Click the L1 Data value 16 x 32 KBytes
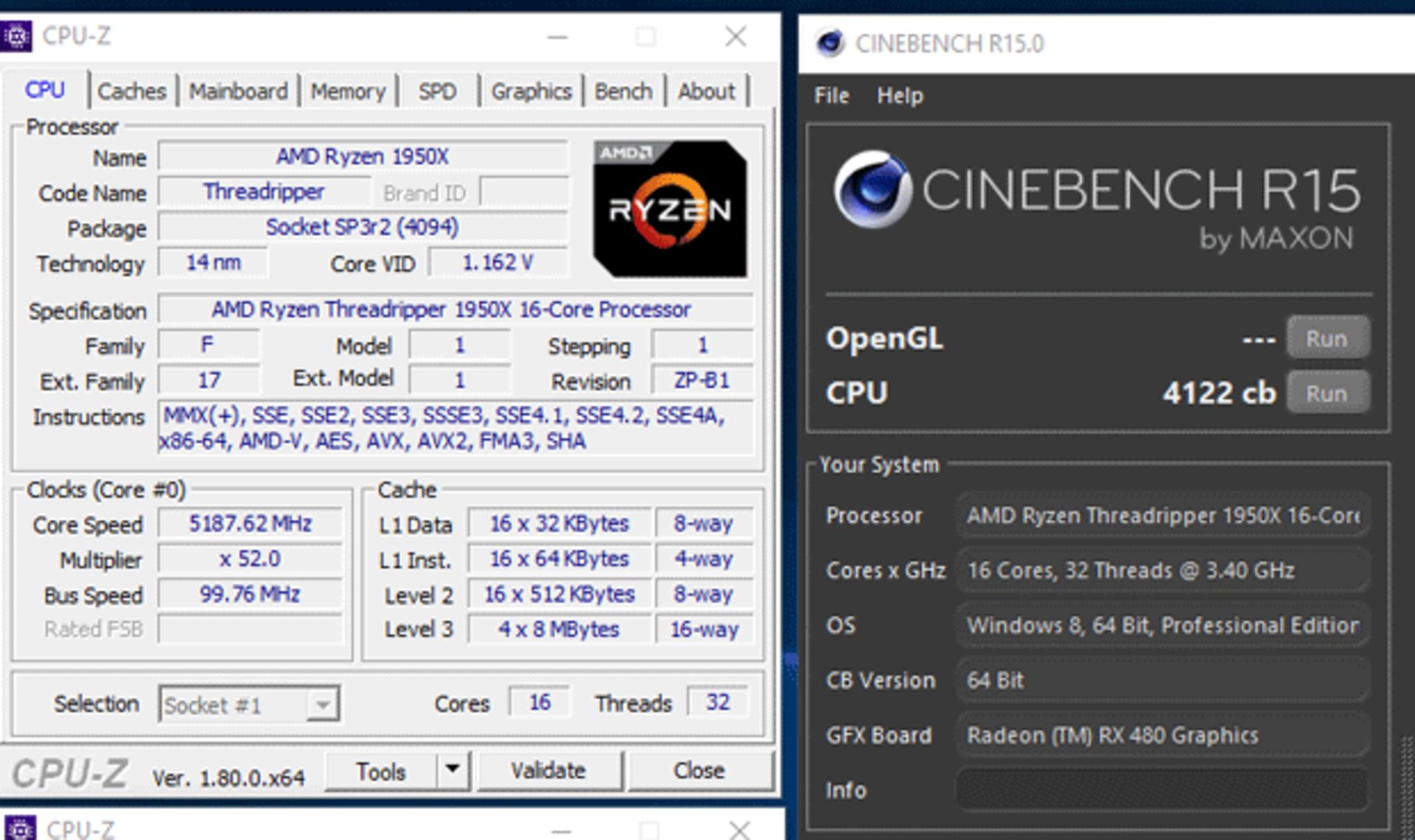1415x840 pixels. 559,523
